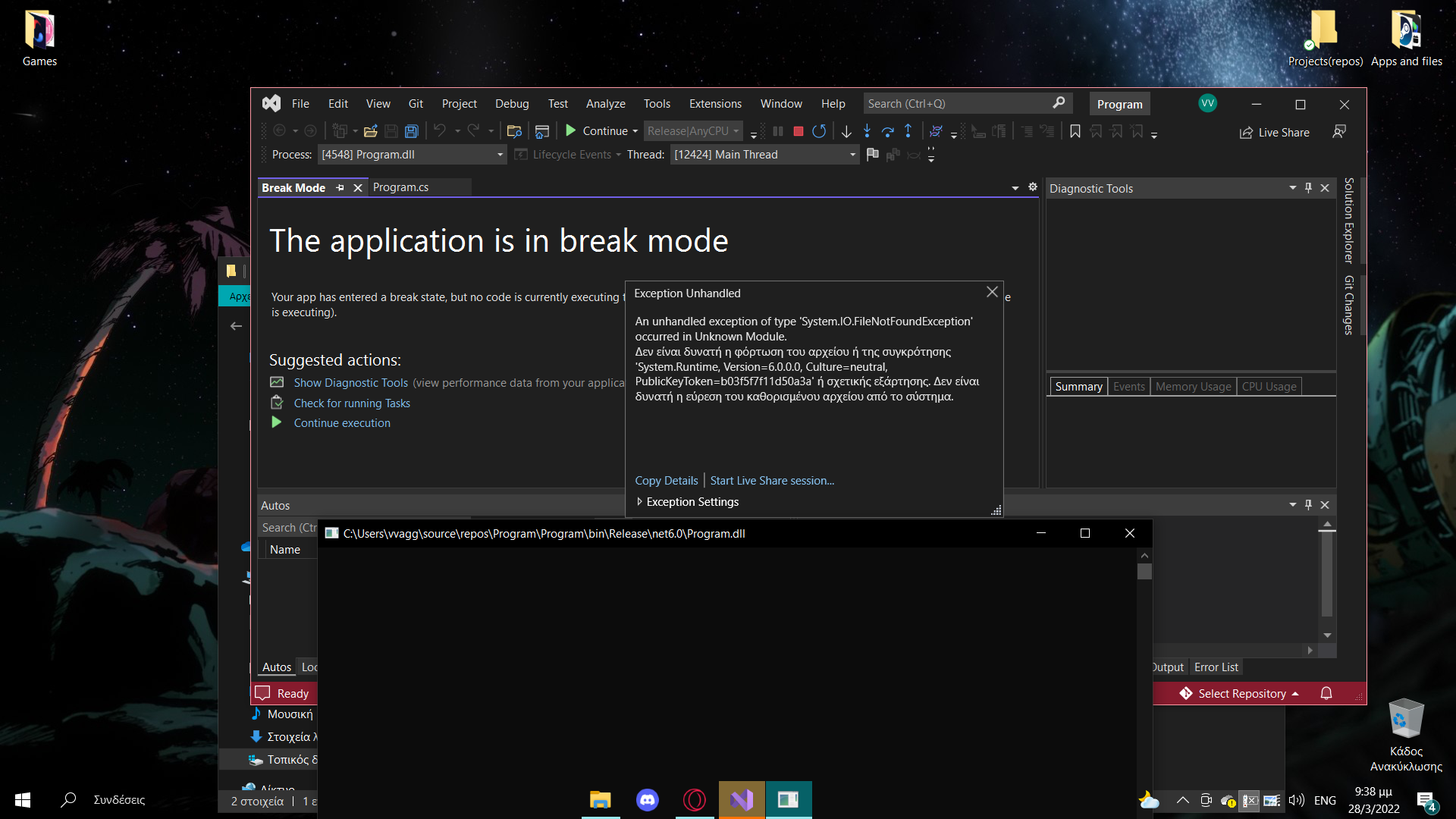Flag the current thread
Image resolution: width=1456 pixels, height=819 pixels.
[873, 155]
